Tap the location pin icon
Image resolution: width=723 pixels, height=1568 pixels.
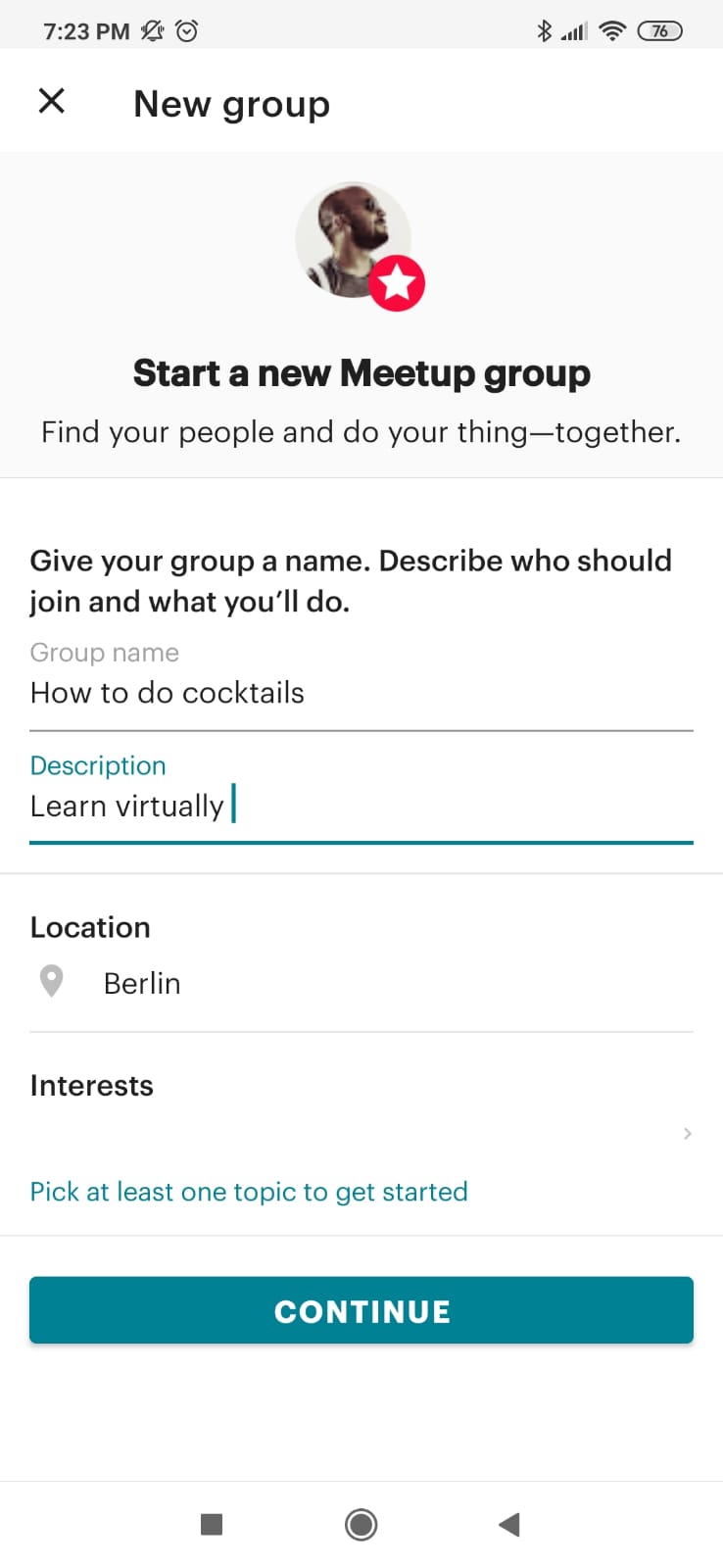coord(51,981)
